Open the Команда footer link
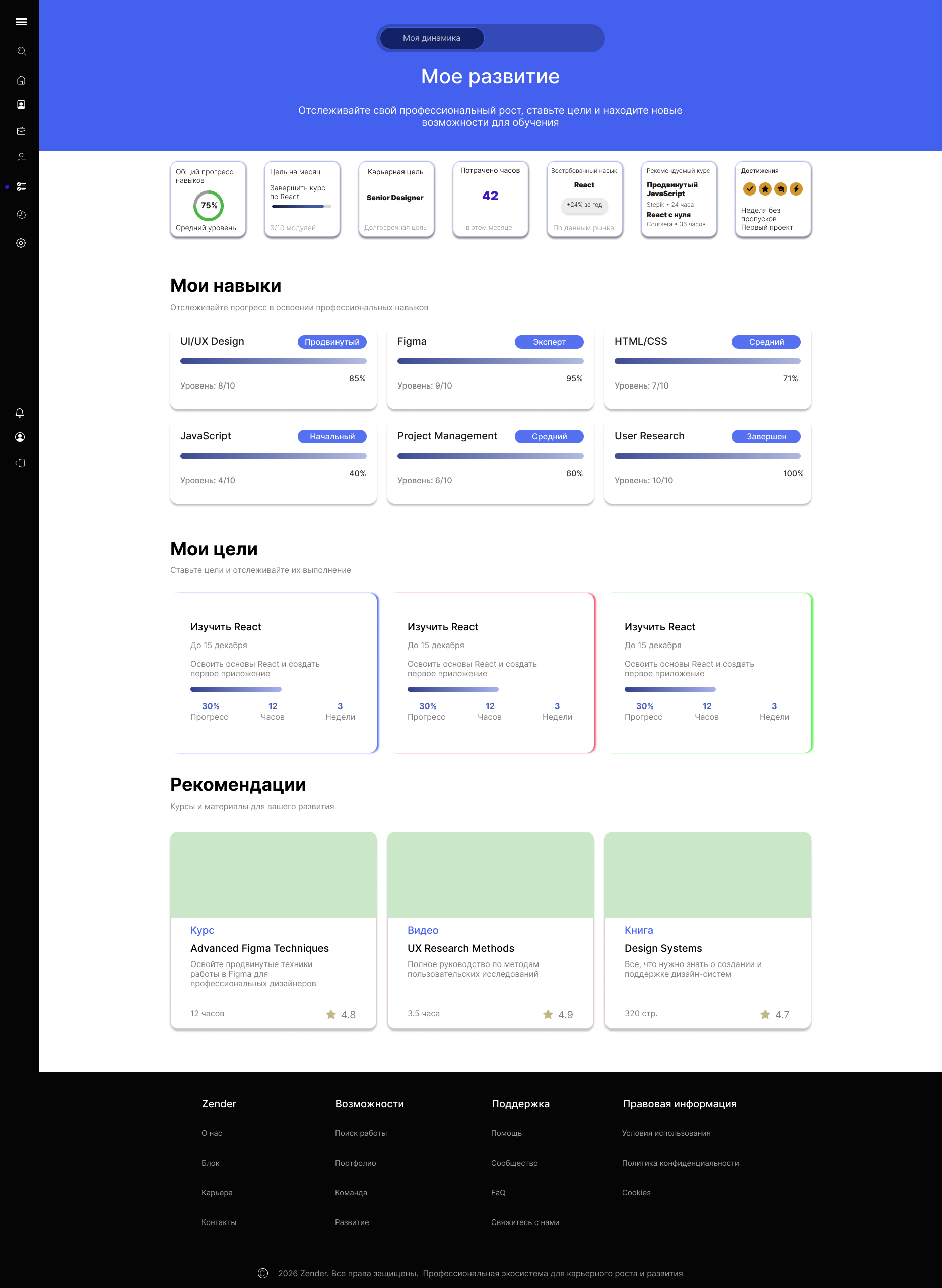Screen dimensions: 942x1288 351,1193
